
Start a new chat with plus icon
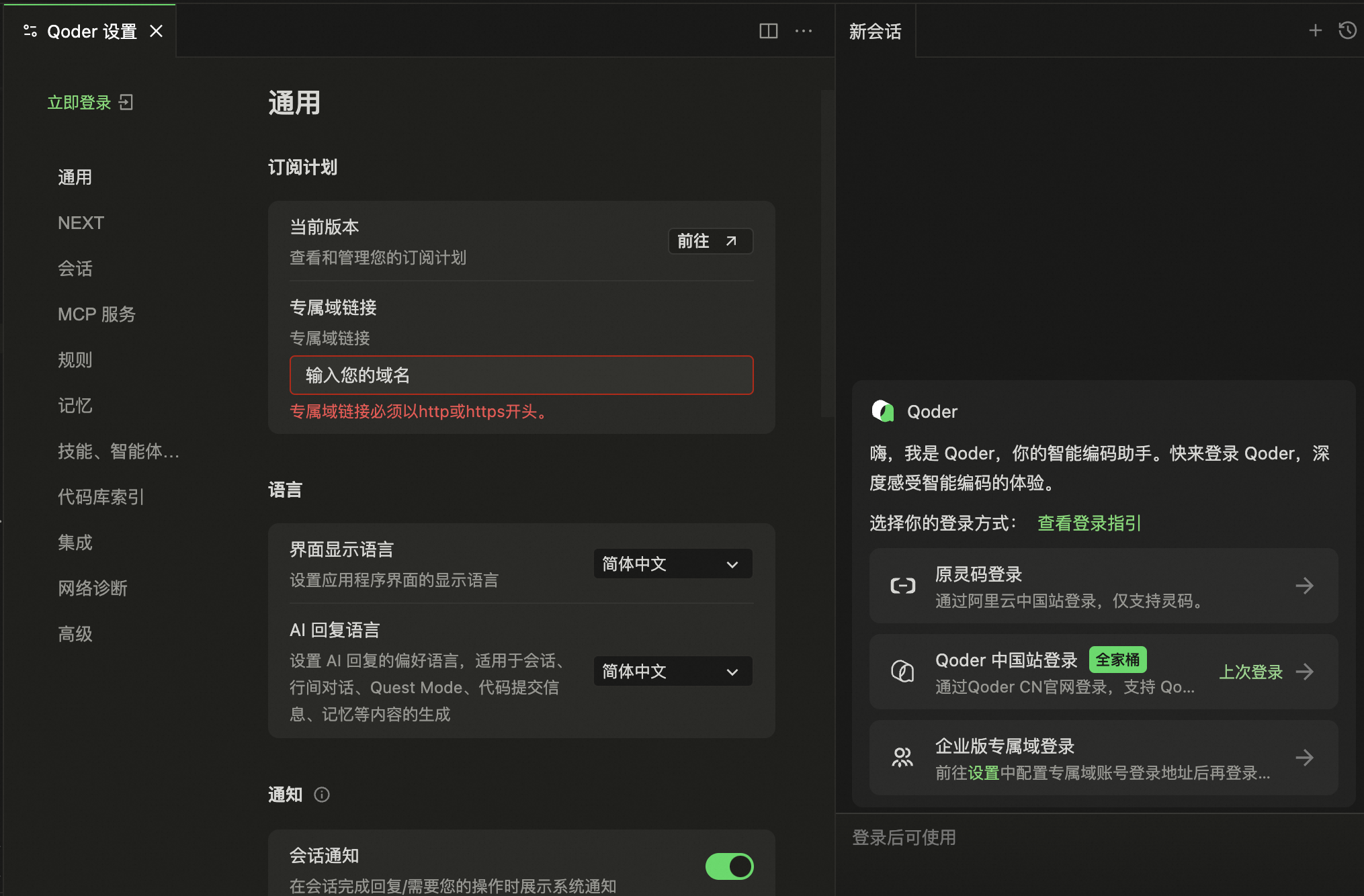(x=1315, y=30)
